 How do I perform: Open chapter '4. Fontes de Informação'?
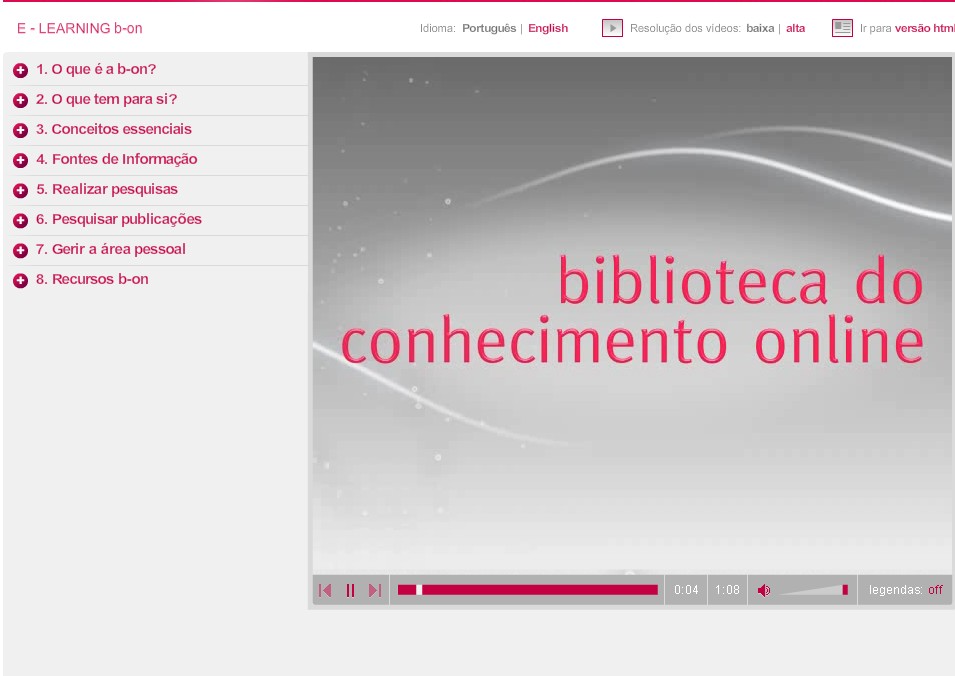pos(117,159)
